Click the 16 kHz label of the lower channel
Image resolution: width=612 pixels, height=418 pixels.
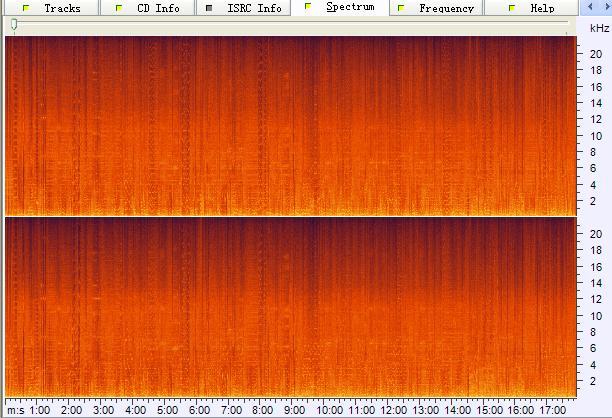coord(596,267)
